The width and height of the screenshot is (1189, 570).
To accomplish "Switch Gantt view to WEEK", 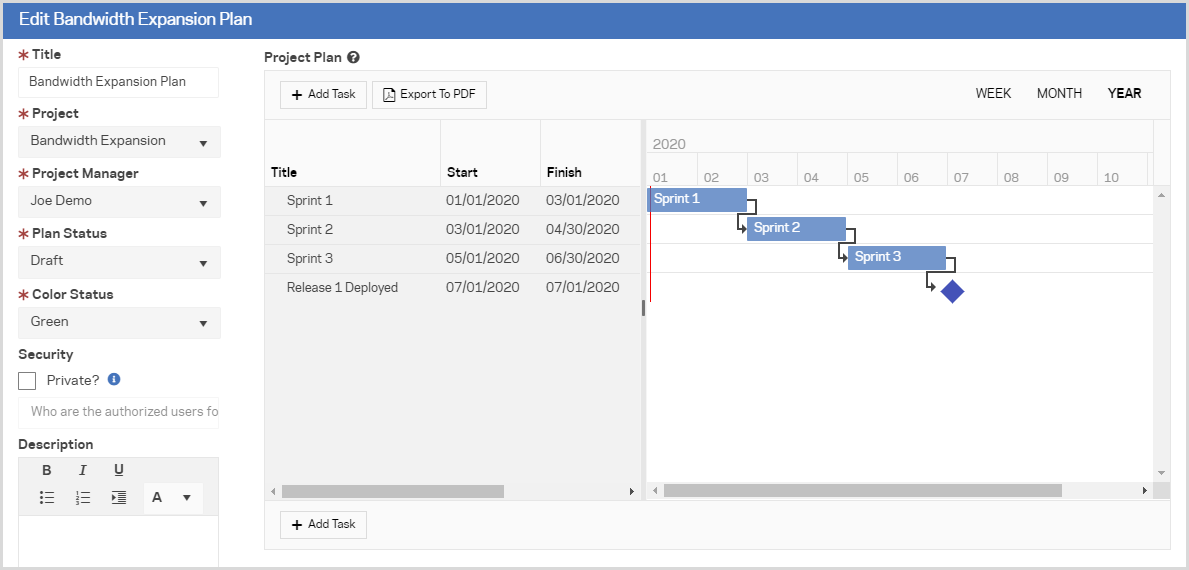I will pyautogui.click(x=993, y=93).
